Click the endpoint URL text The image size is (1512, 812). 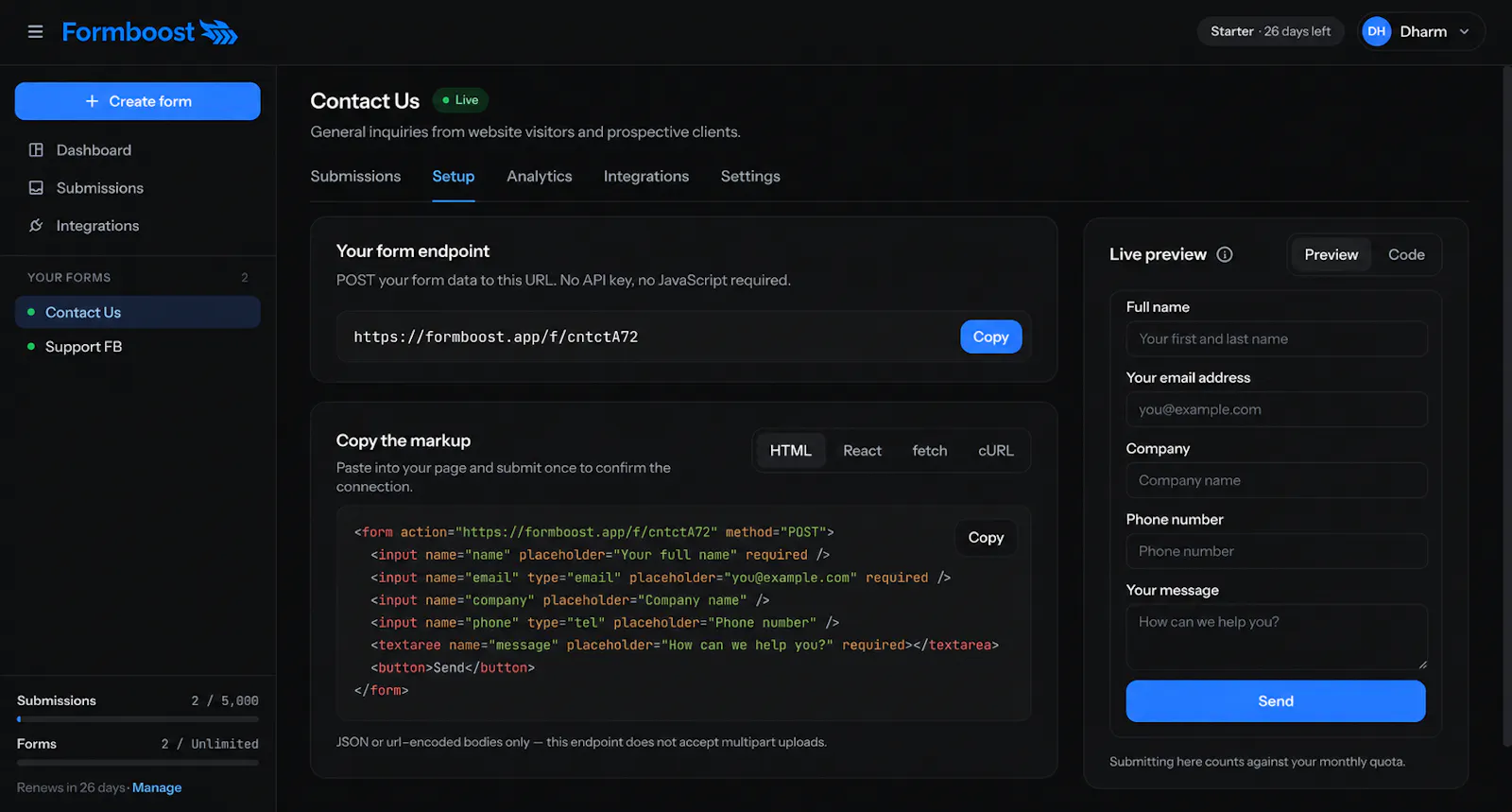click(496, 337)
